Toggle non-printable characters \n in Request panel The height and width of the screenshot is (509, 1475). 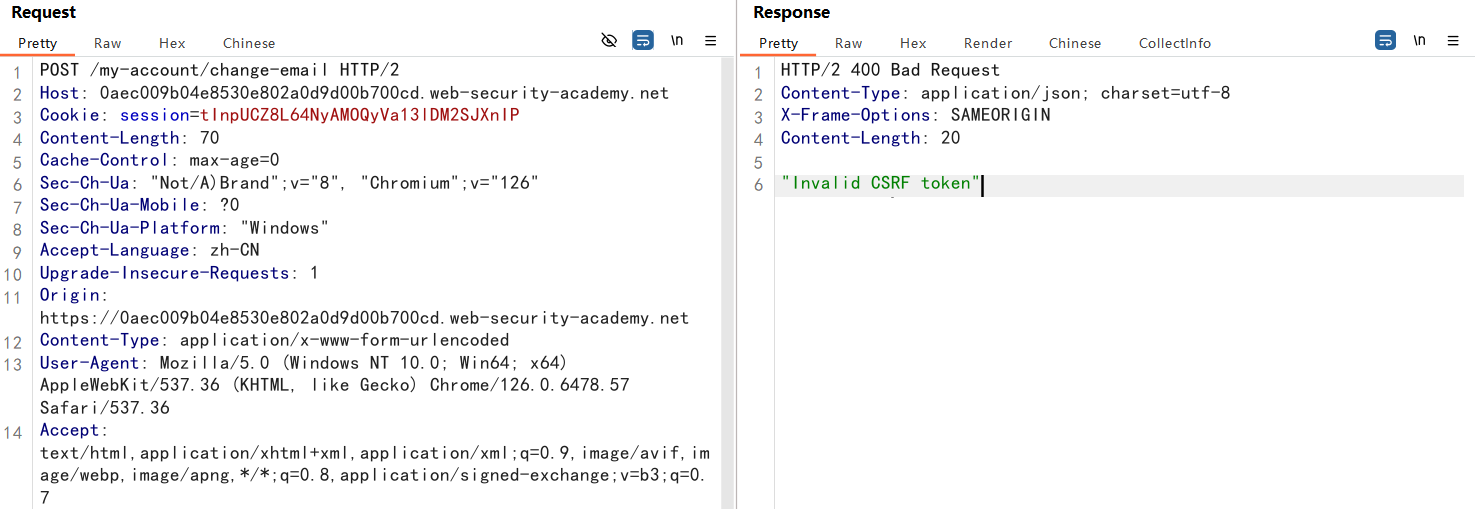677,41
